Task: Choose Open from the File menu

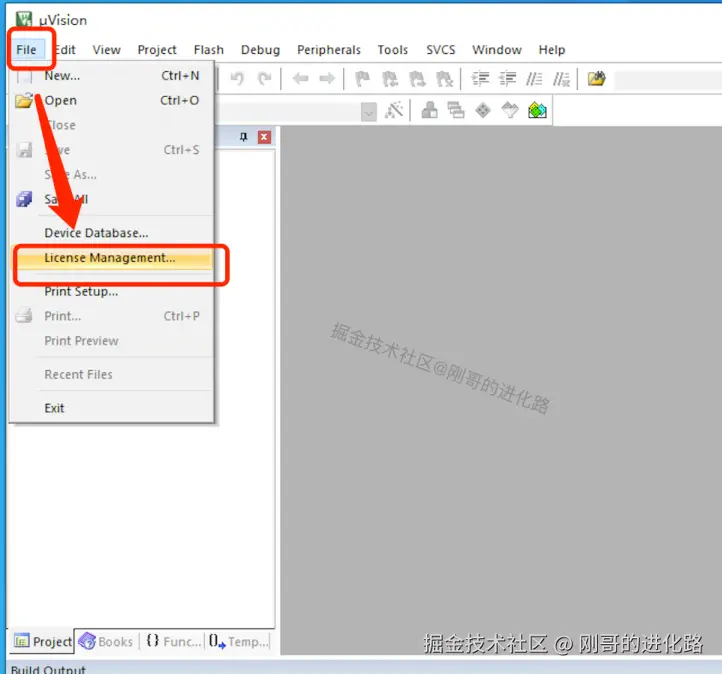Action: [112, 100]
